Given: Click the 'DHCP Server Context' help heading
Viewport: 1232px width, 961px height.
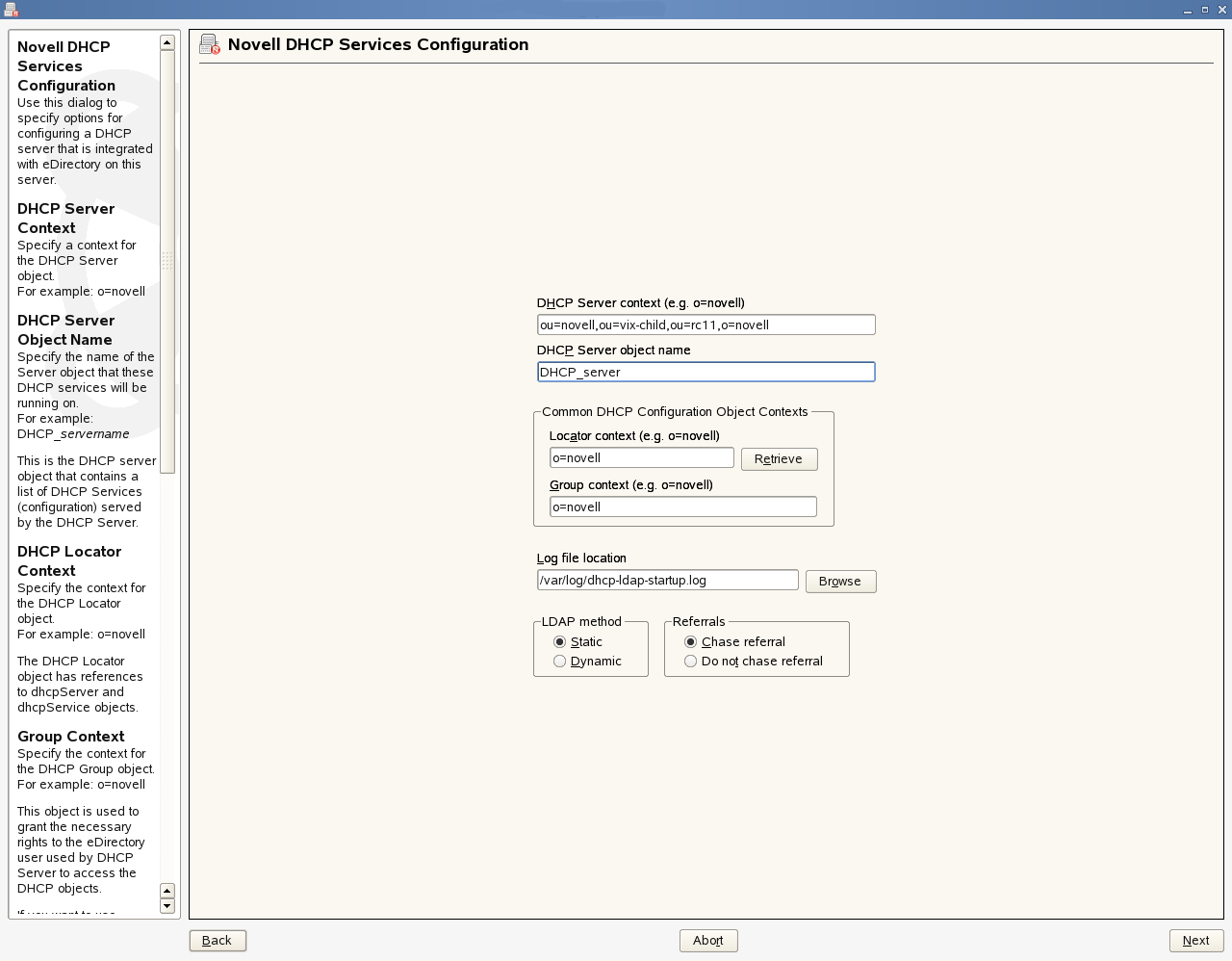Looking at the screenshot, I should [65, 219].
